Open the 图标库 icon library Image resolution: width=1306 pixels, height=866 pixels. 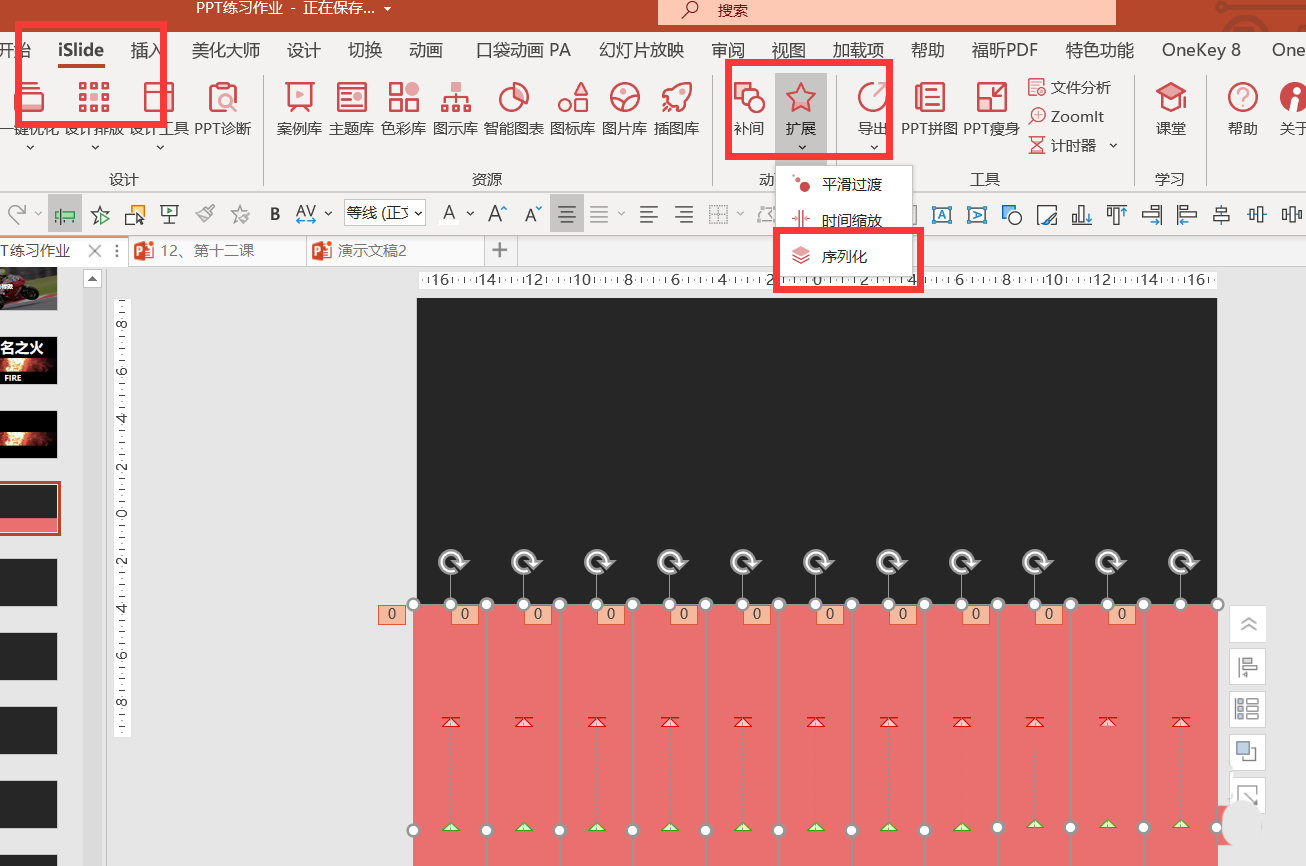[x=573, y=110]
